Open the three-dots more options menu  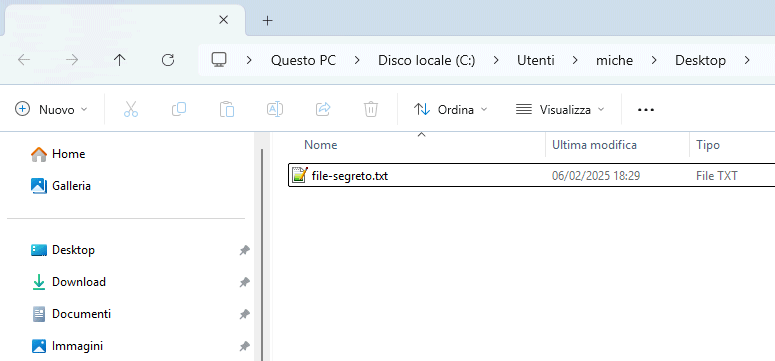(646, 110)
